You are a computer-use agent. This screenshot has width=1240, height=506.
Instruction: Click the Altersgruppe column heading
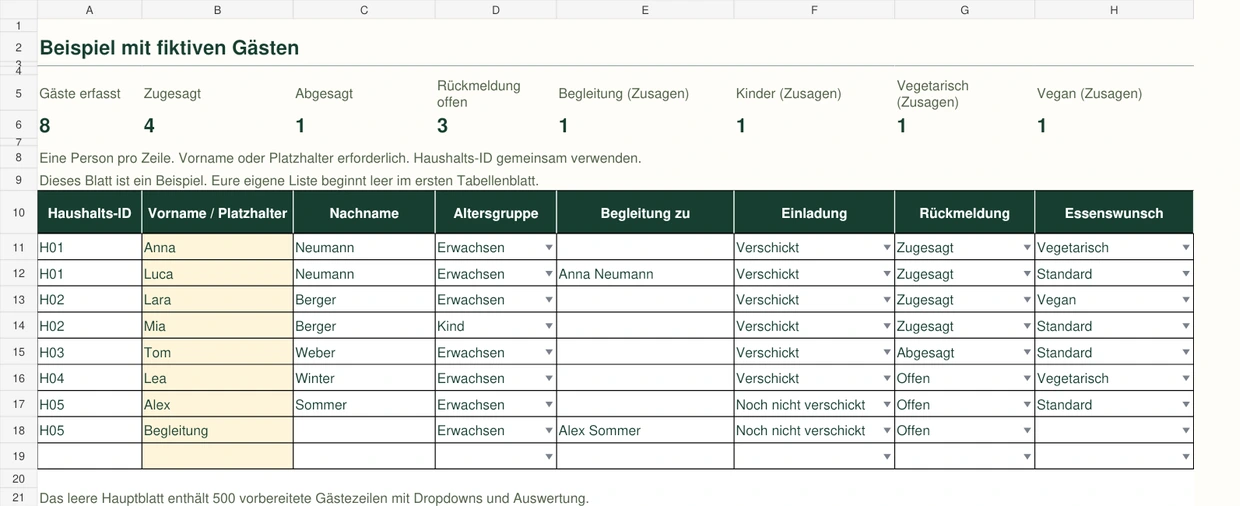(496, 213)
